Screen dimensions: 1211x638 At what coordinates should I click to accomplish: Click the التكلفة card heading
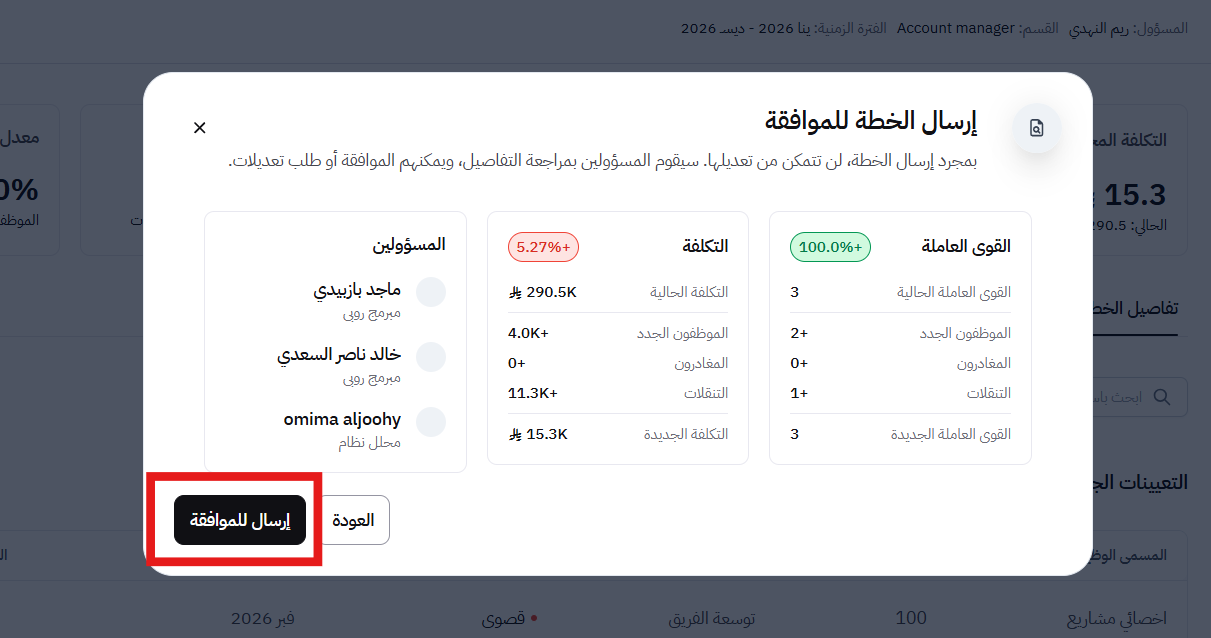click(x=704, y=246)
